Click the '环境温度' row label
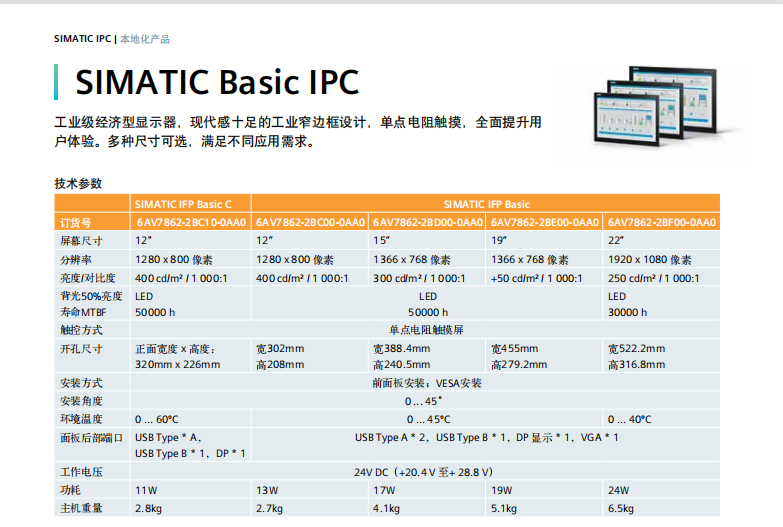The width and height of the screenshot is (783, 527). 81,419
